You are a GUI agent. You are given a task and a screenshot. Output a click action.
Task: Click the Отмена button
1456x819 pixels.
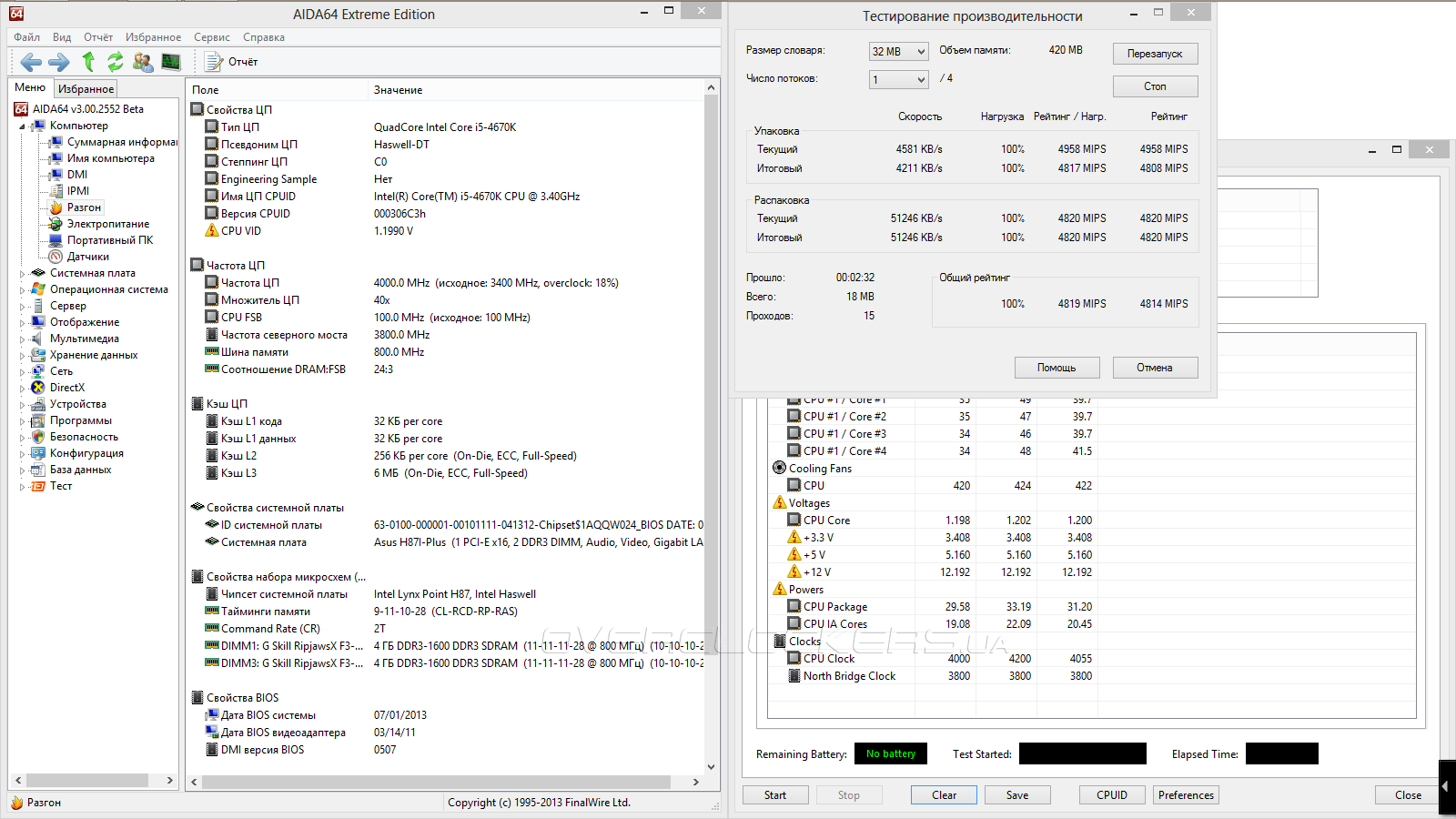coord(1155,368)
